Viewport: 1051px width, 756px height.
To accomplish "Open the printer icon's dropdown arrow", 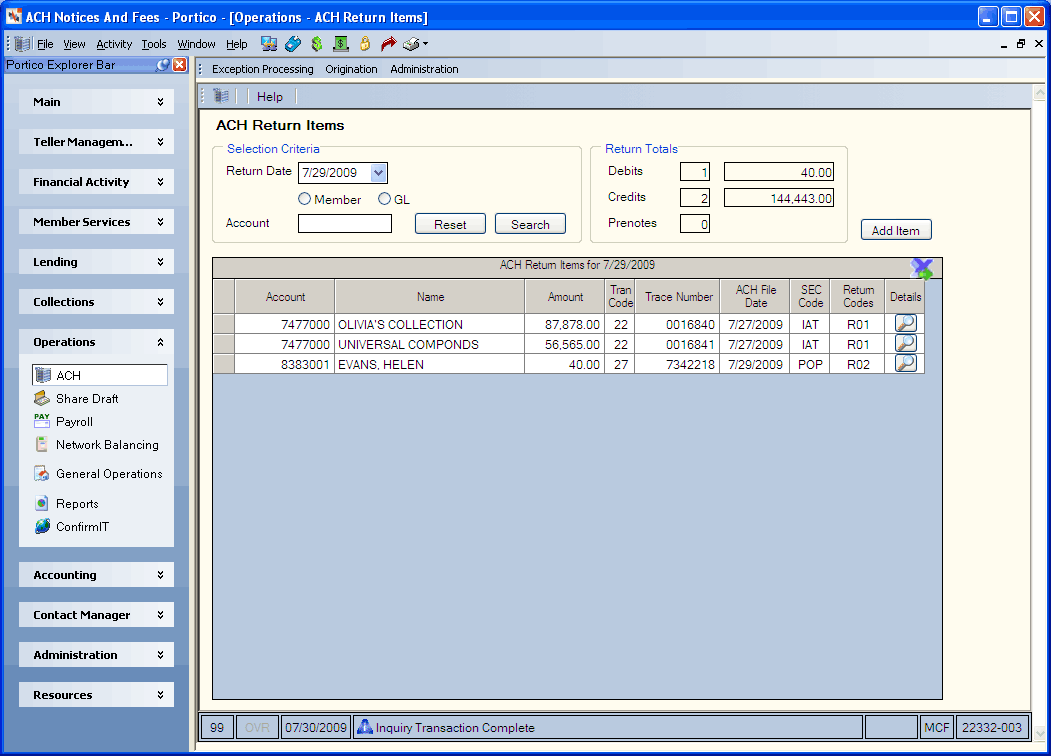I will (426, 44).
